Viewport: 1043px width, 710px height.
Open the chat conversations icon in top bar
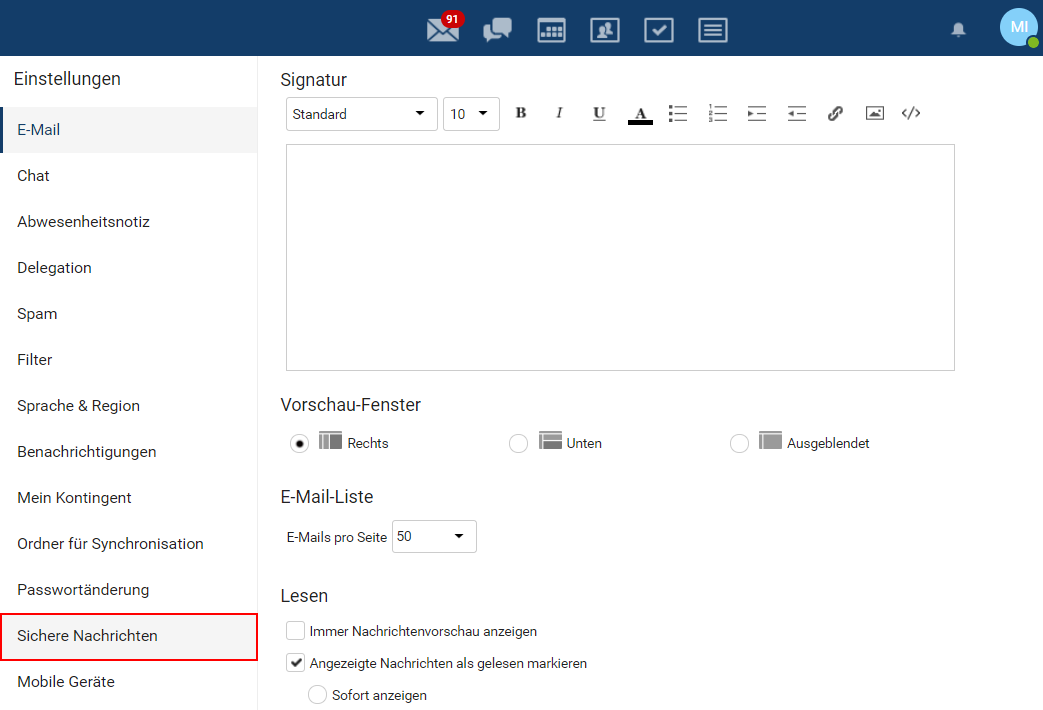point(497,30)
